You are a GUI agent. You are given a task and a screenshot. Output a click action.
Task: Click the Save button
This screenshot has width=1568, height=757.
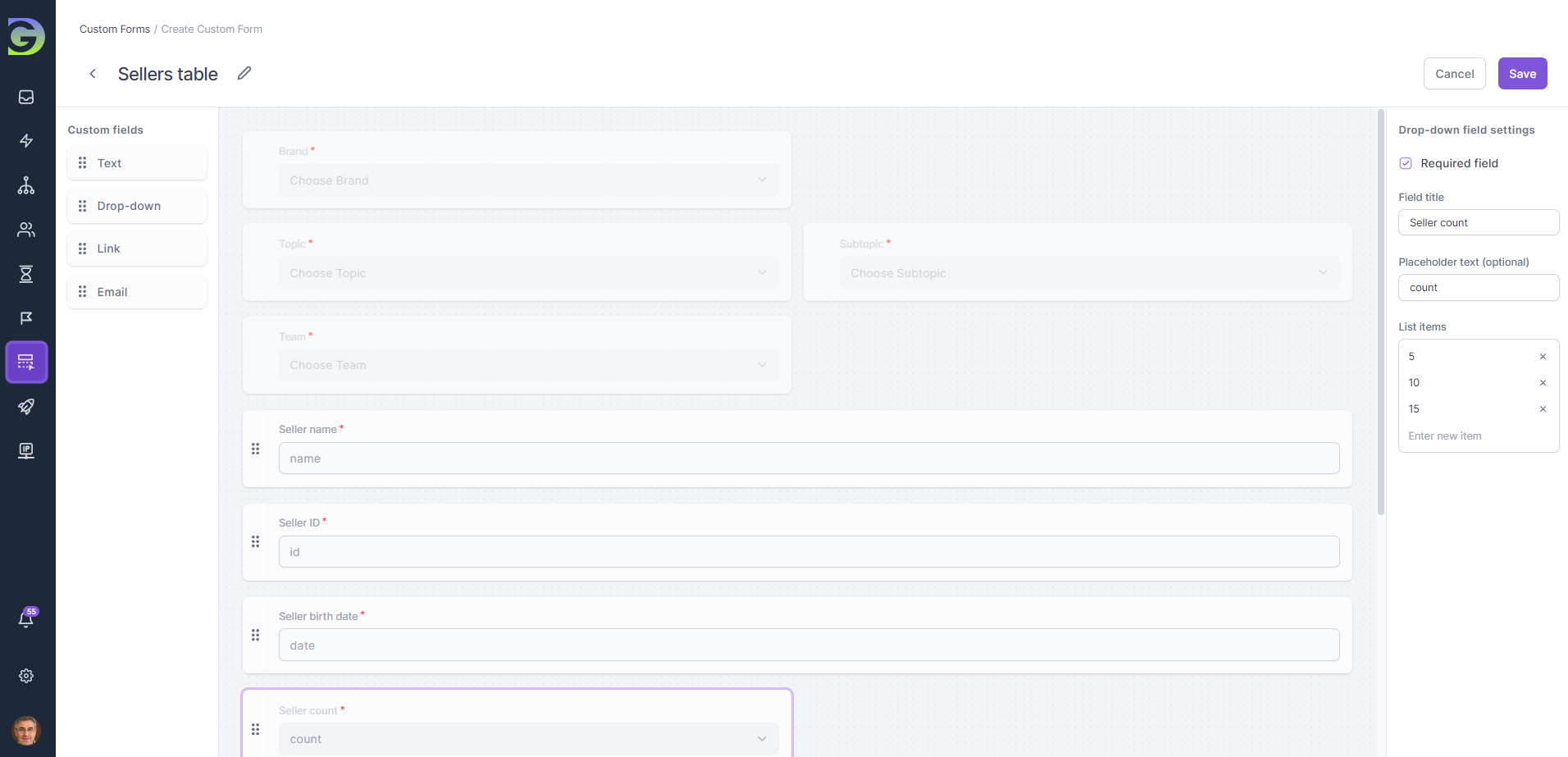[1522, 74]
